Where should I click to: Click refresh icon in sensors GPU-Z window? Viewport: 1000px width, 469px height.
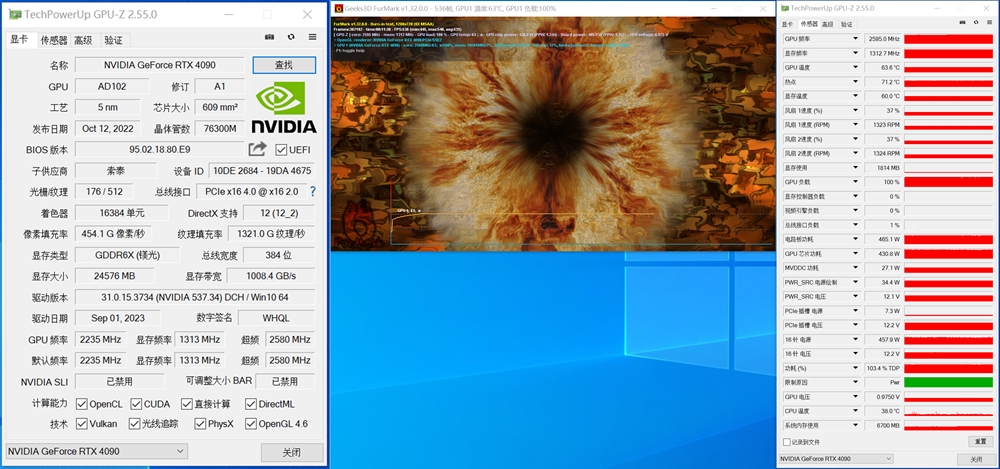click(x=977, y=23)
